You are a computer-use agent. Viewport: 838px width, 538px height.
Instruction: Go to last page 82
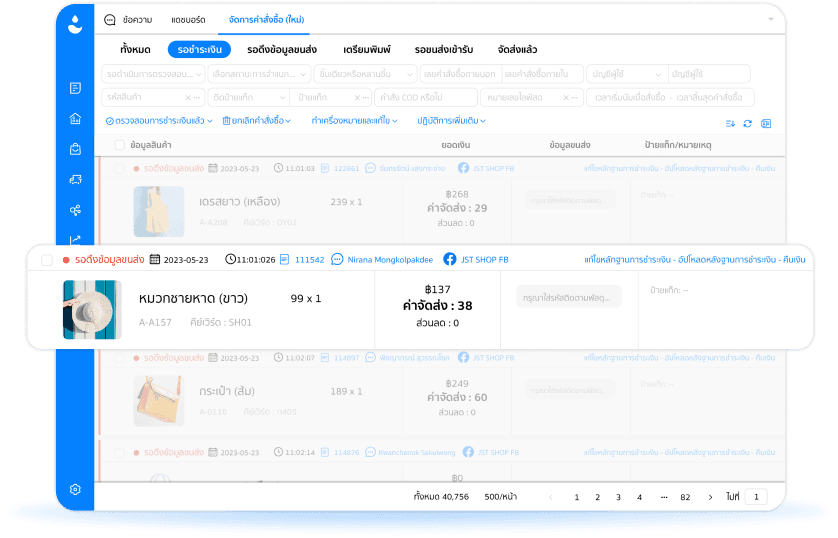coord(685,497)
